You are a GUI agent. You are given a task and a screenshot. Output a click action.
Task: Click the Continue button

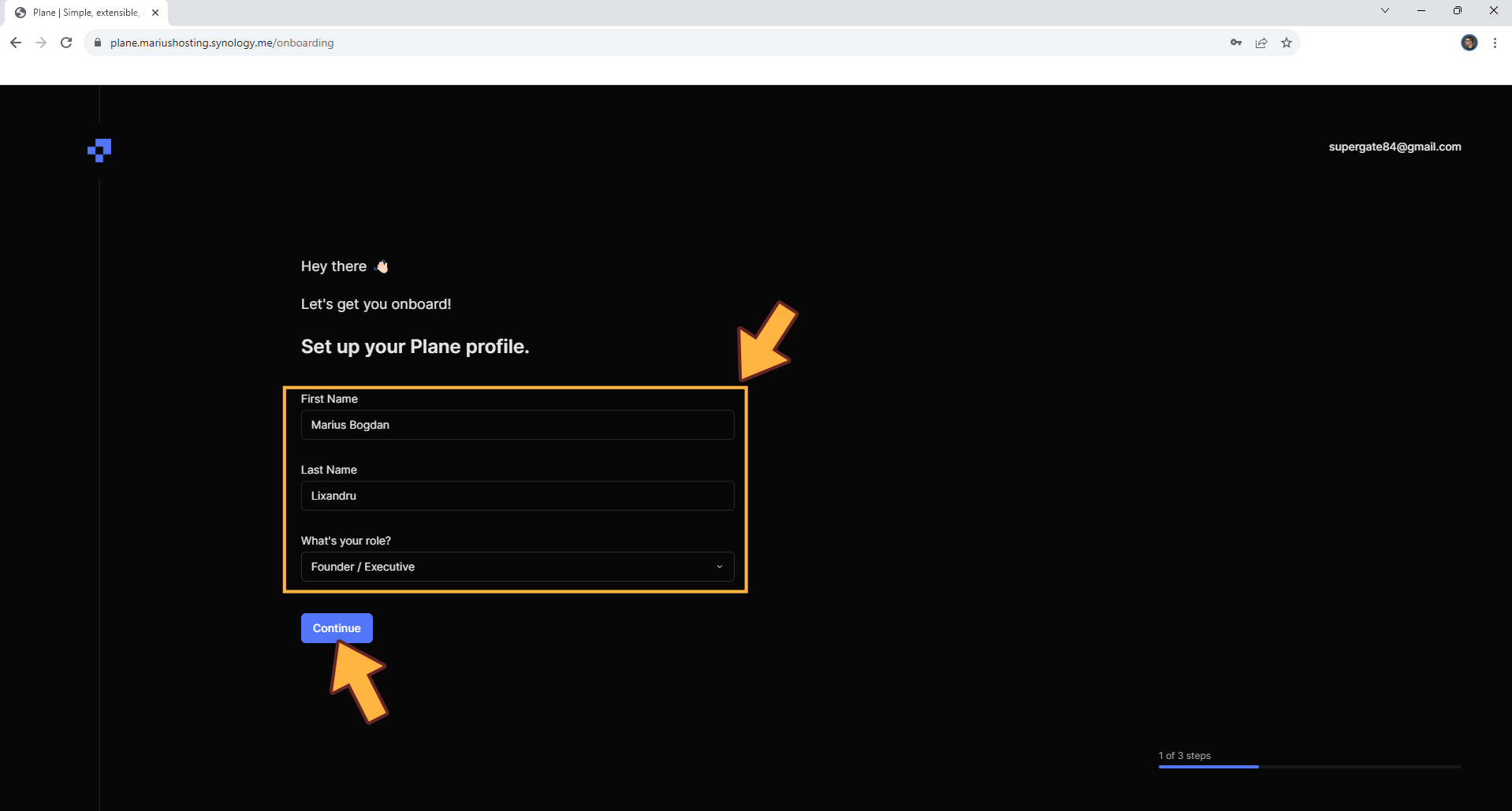tap(337, 628)
